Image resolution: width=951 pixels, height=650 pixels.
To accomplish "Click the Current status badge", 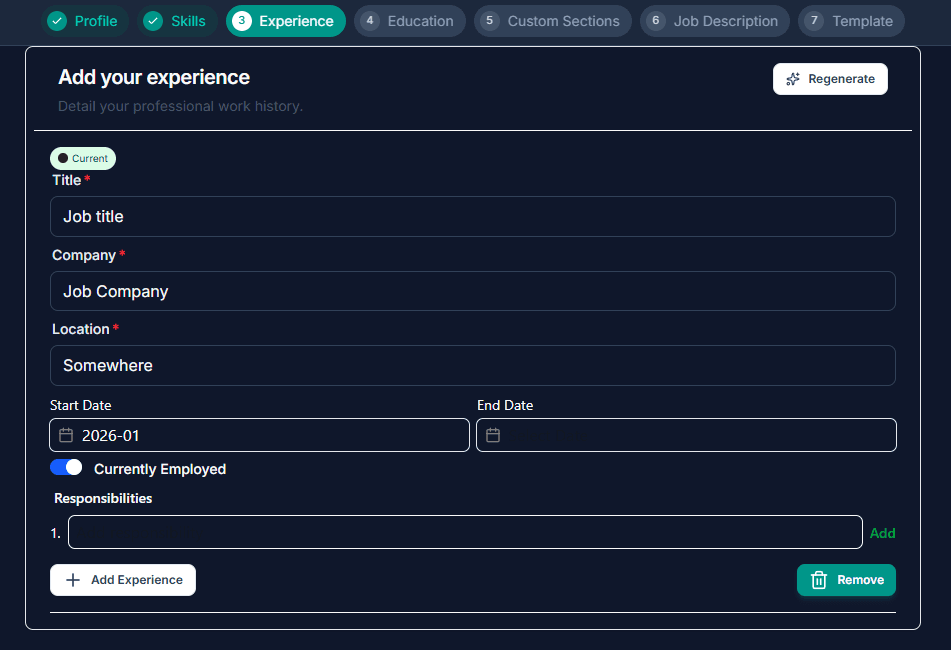I will tap(83, 158).
